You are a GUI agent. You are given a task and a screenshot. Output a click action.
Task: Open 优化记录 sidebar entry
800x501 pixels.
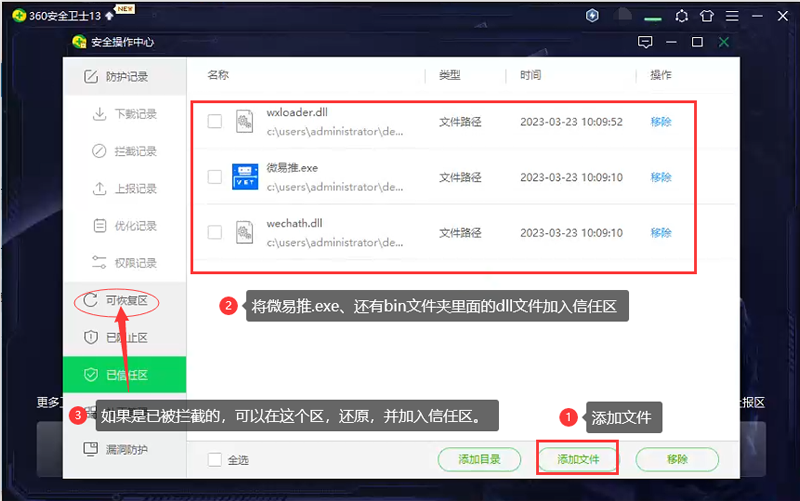[124, 226]
